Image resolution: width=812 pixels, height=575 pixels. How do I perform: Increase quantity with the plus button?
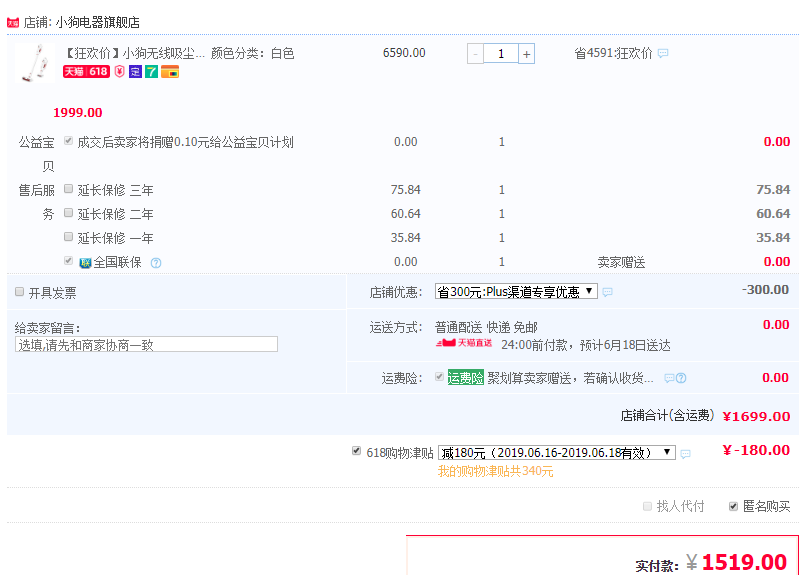coord(526,54)
